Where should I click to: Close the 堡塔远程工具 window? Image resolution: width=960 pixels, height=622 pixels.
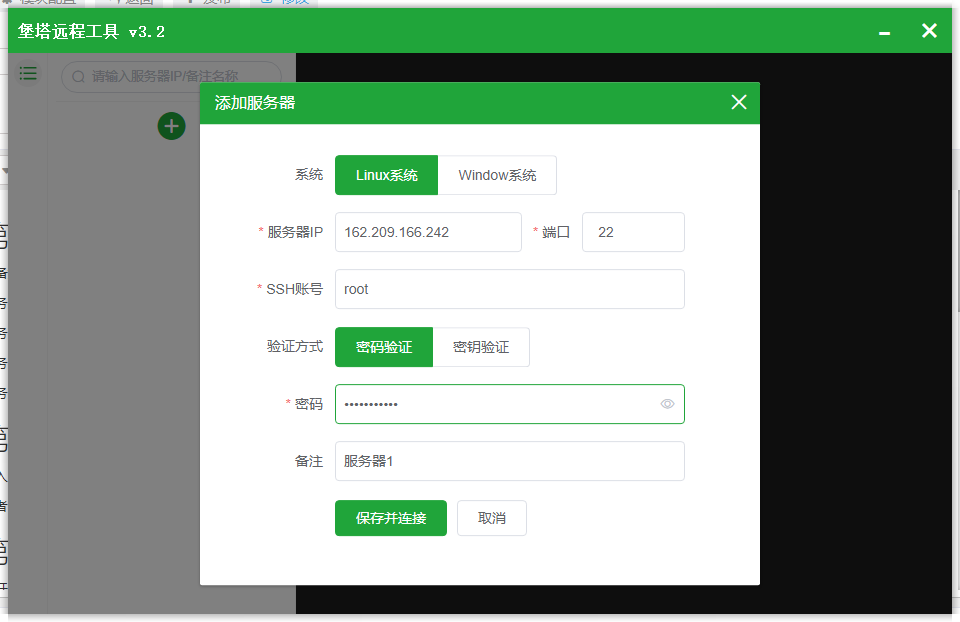[x=929, y=31]
